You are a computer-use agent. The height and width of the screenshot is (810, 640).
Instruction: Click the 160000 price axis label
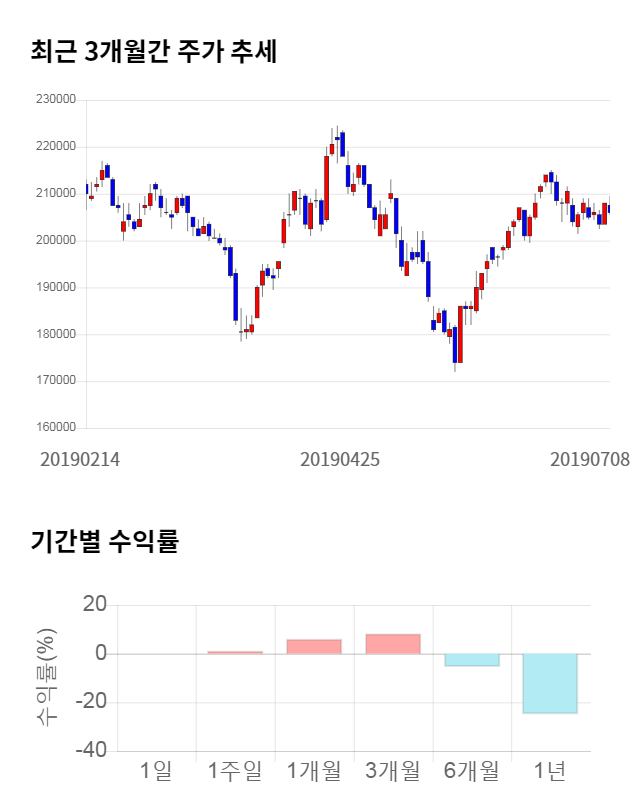[x=55, y=428]
